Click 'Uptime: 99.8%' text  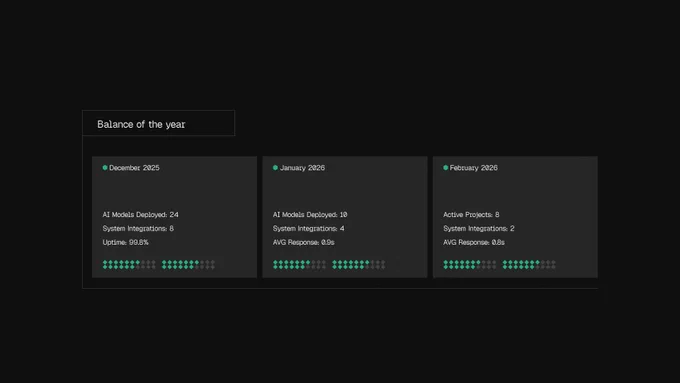pos(125,242)
